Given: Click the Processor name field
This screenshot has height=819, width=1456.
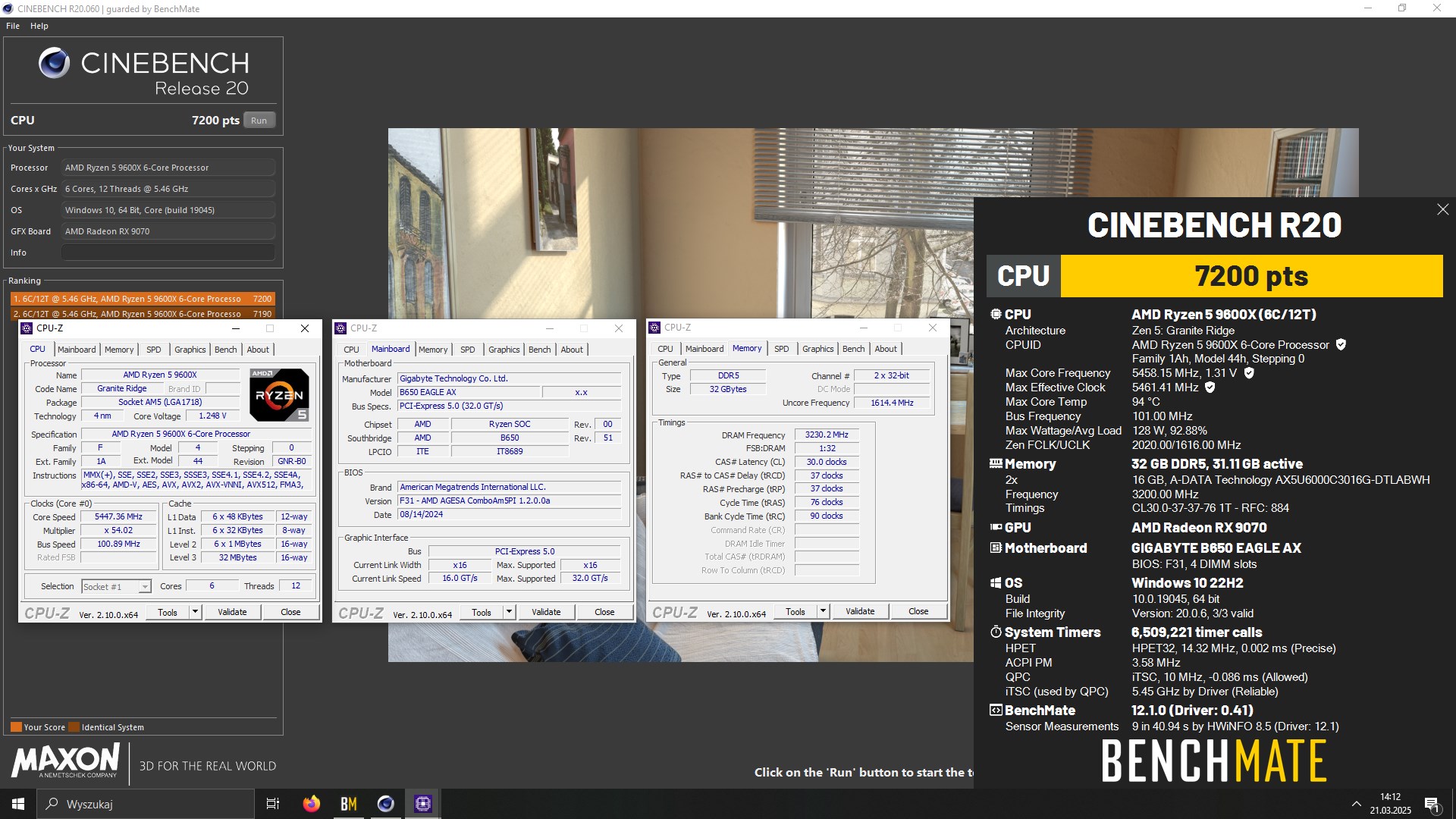Looking at the screenshot, I should coord(168,168).
